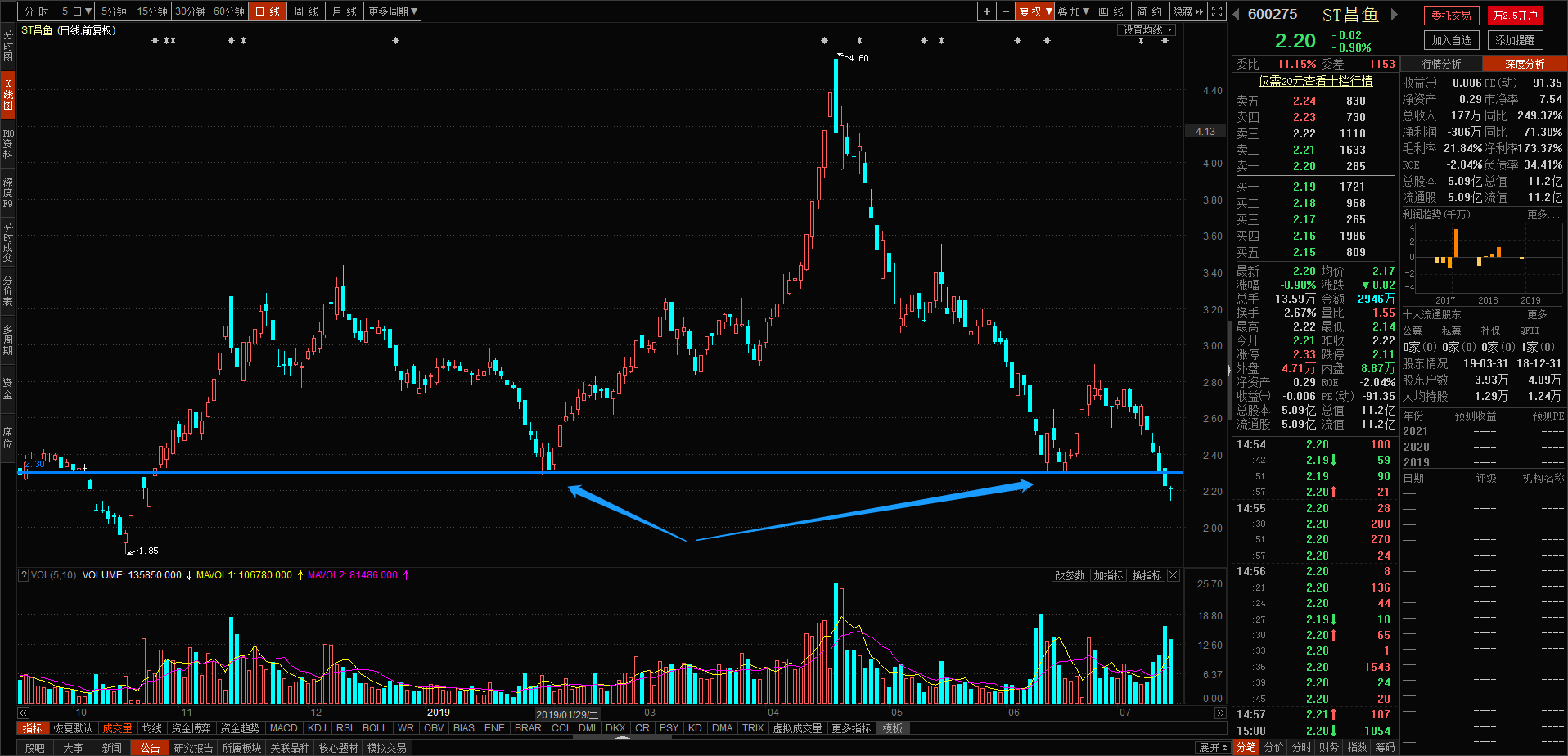Open 叠加 overlay dropdown

click(x=1073, y=11)
